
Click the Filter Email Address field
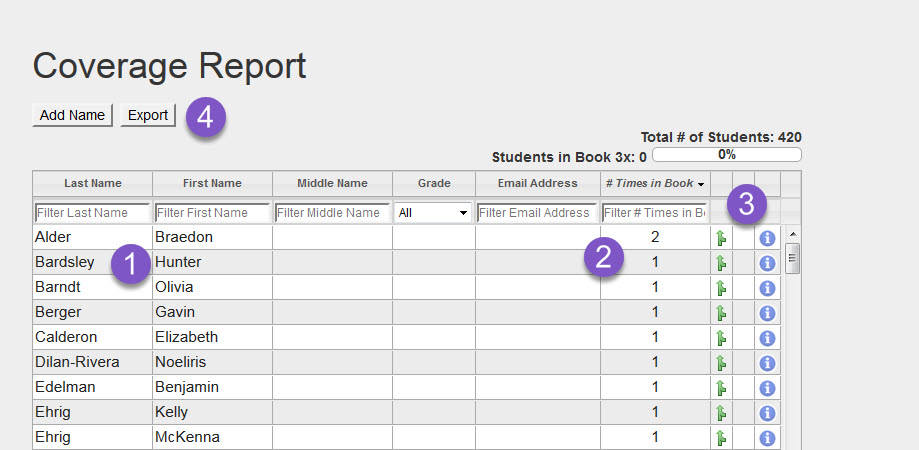coord(537,213)
